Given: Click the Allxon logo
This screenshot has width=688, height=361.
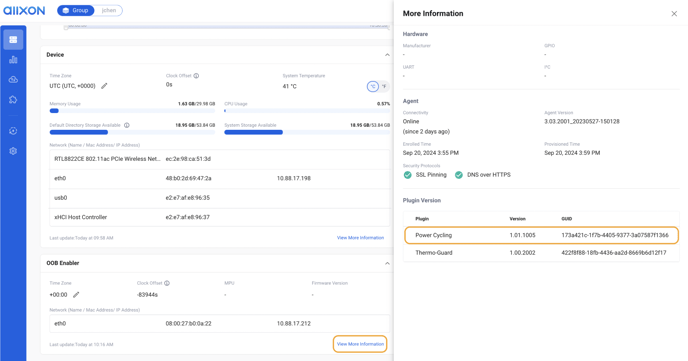Looking at the screenshot, I should click(x=24, y=11).
